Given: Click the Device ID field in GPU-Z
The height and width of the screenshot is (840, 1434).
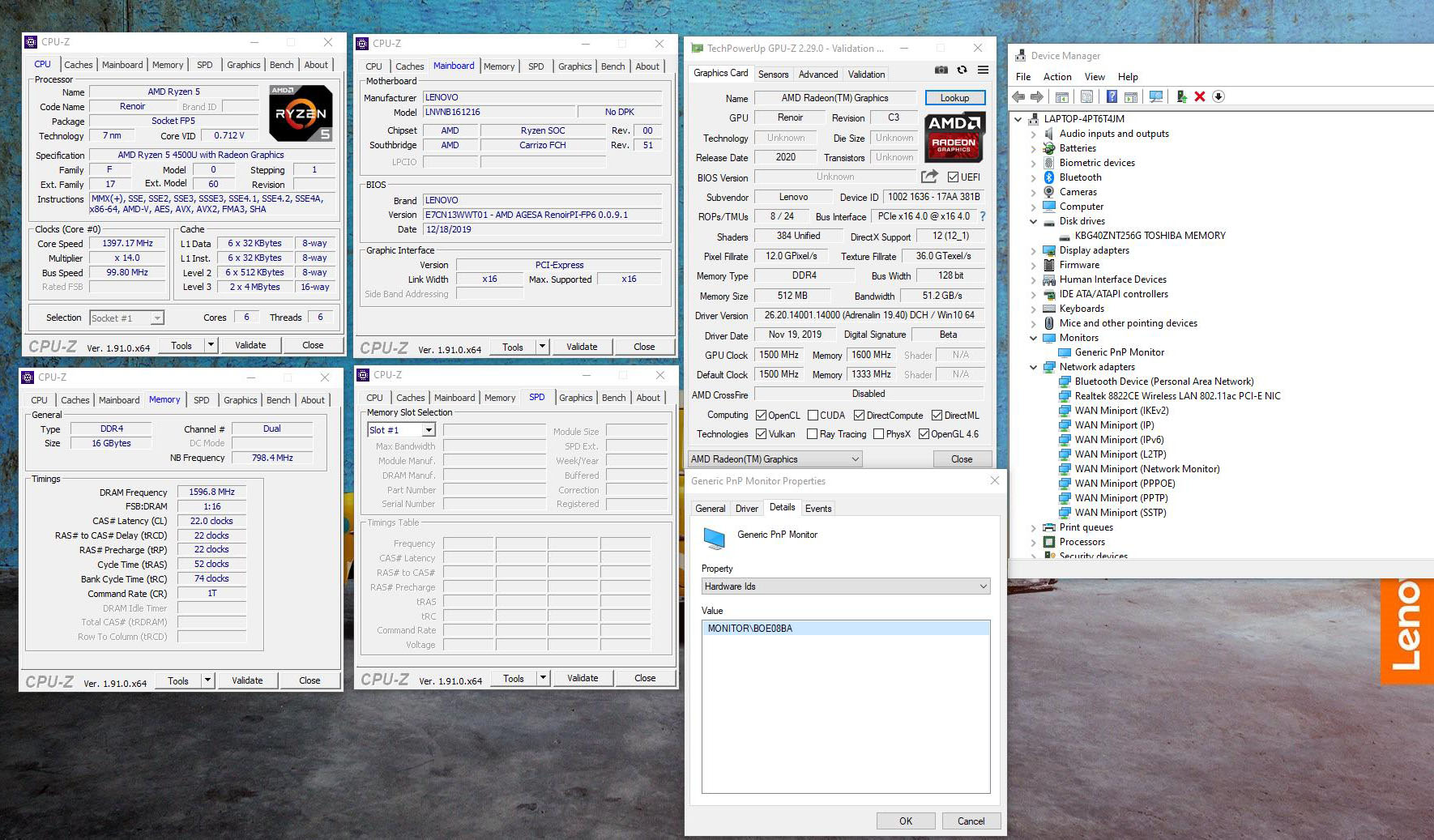Looking at the screenshot, I should [933, 197].
